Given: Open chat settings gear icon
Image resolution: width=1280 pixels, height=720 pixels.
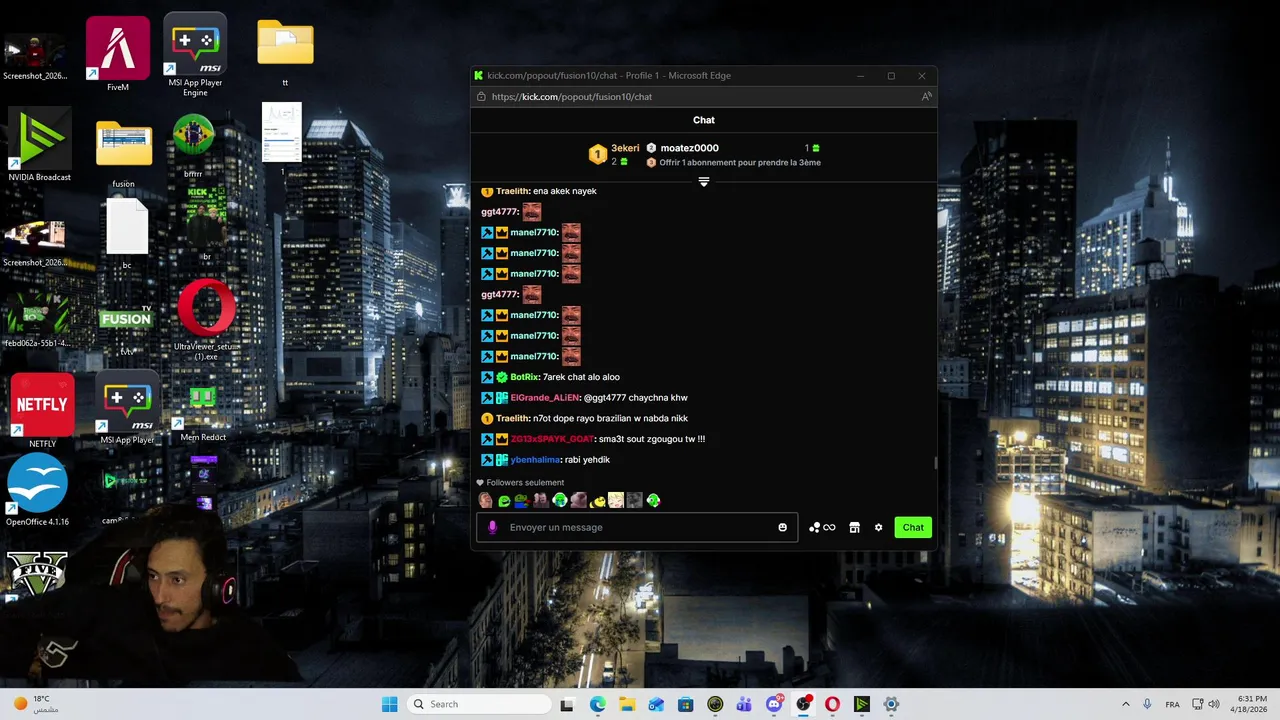Looking at the screenshot, I should pyautogui.click(x=878, y=527).
